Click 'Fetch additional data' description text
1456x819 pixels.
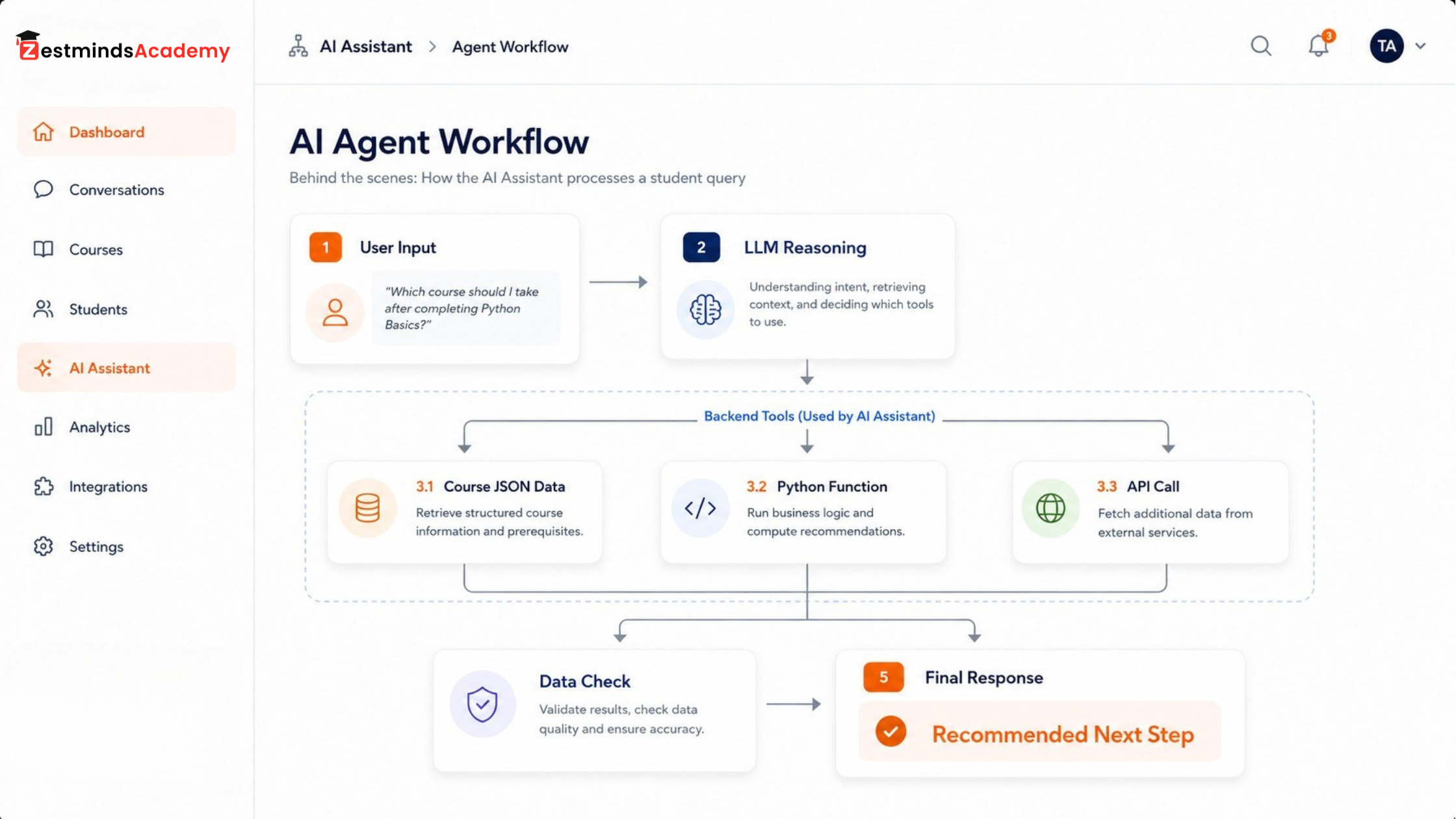pyautogui.click(x=1175, y=523)
